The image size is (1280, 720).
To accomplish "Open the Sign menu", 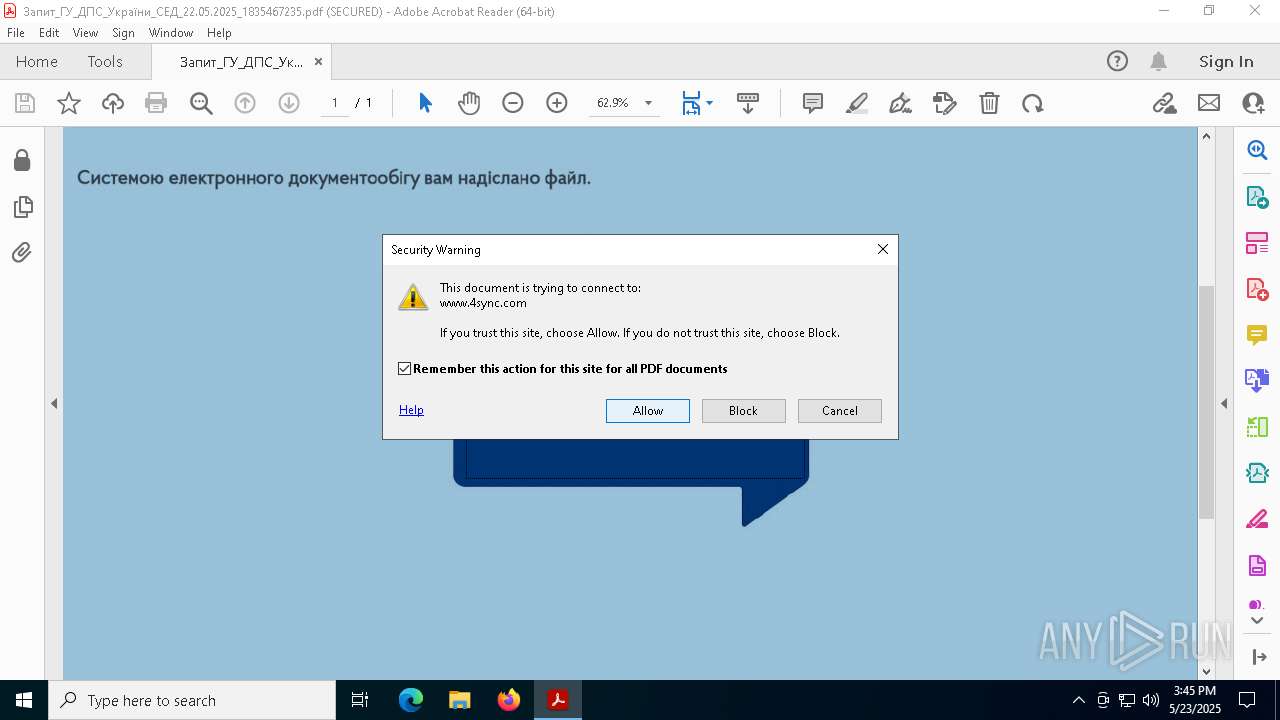I will [123, 33].
